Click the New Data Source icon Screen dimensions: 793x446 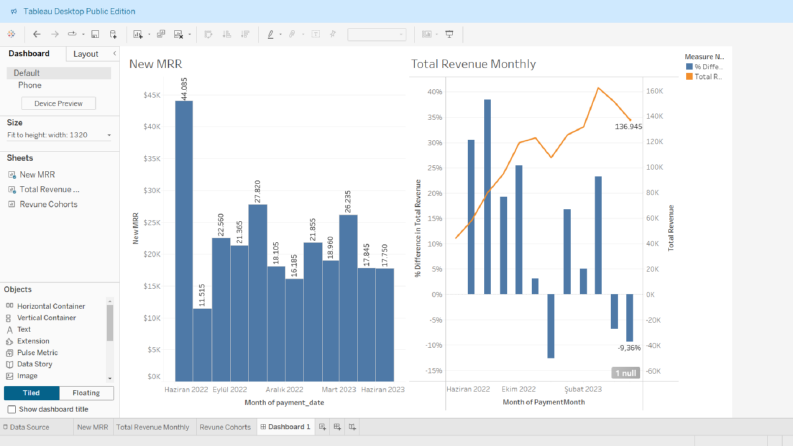[113, 34]
